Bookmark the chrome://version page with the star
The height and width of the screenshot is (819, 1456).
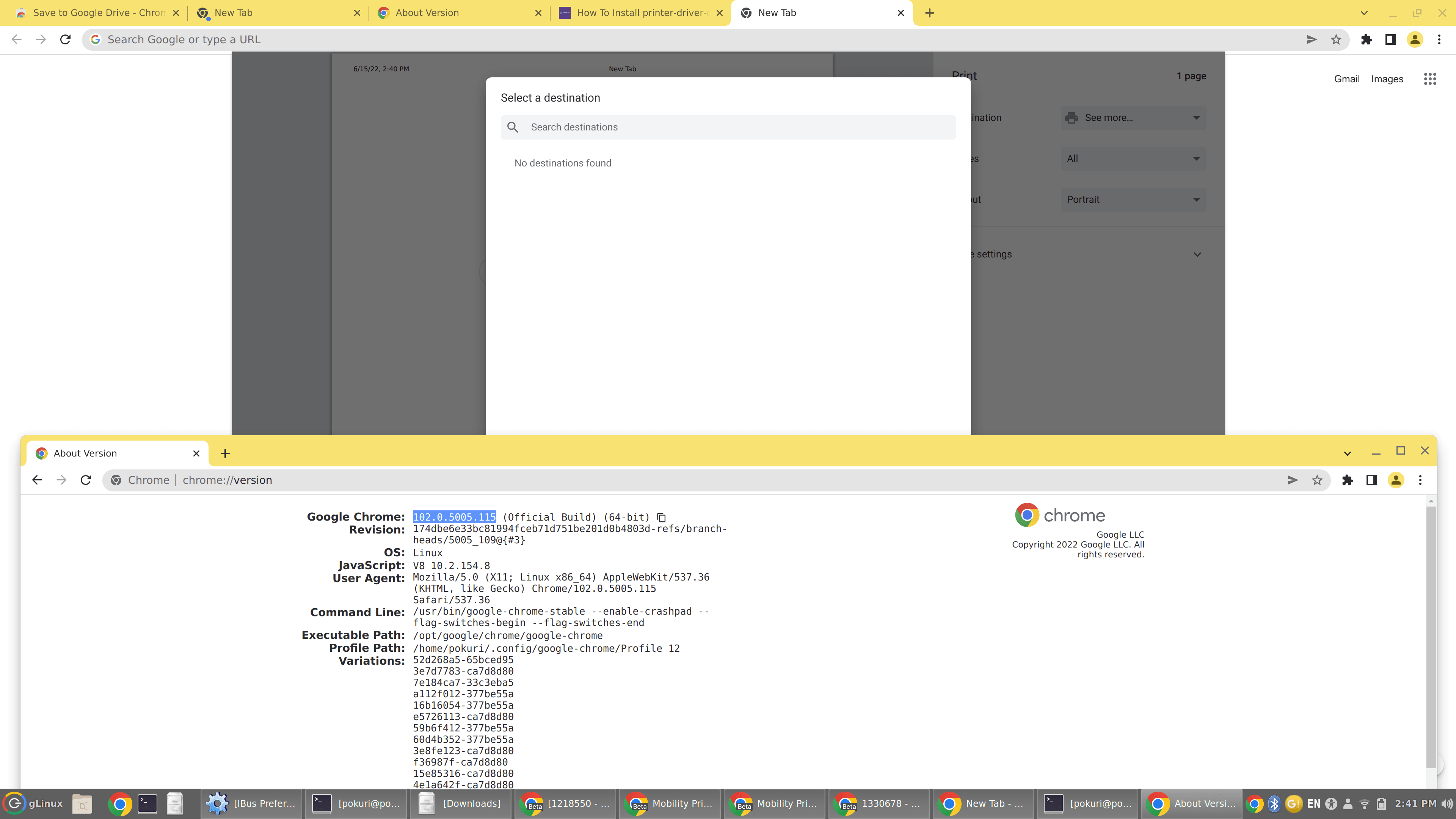click(1317, 480)
